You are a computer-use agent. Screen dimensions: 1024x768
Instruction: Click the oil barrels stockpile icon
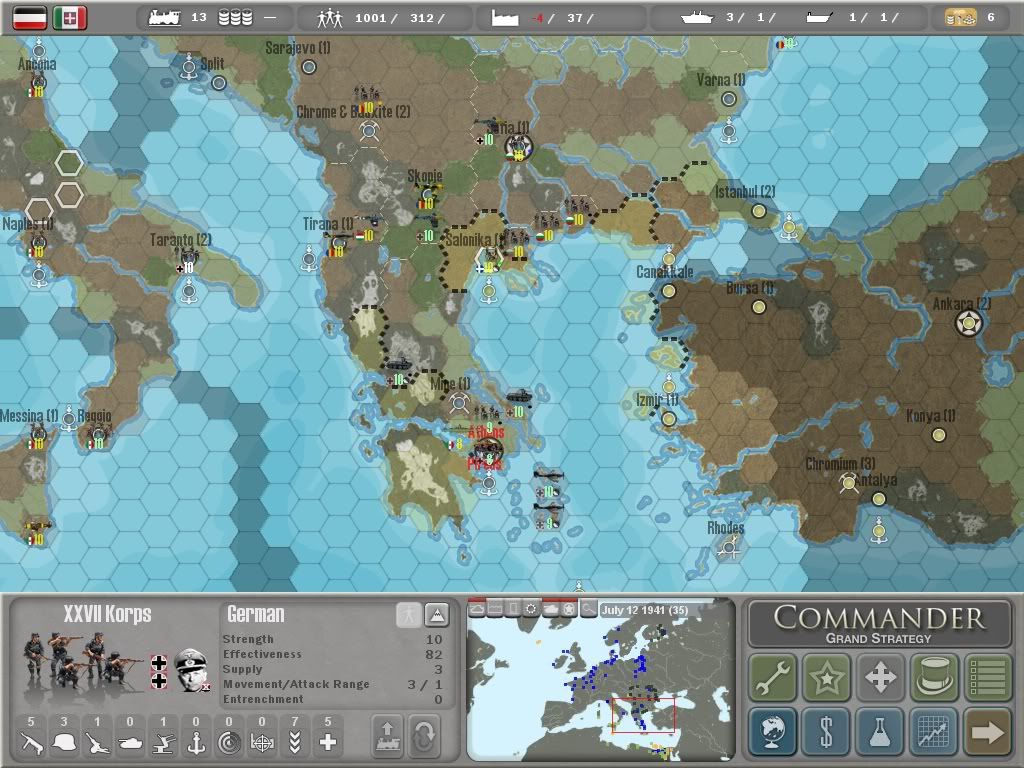click(x=235, y=18)
